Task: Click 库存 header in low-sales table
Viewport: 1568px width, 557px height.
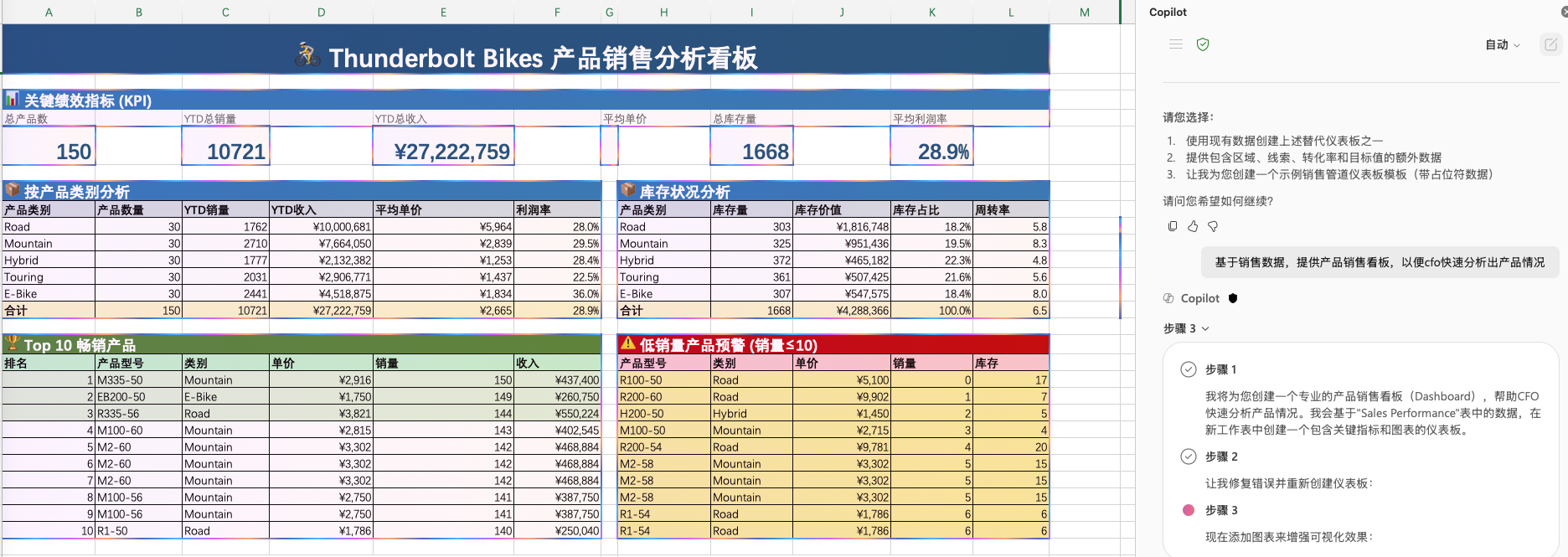Action: coord(1011,364)
